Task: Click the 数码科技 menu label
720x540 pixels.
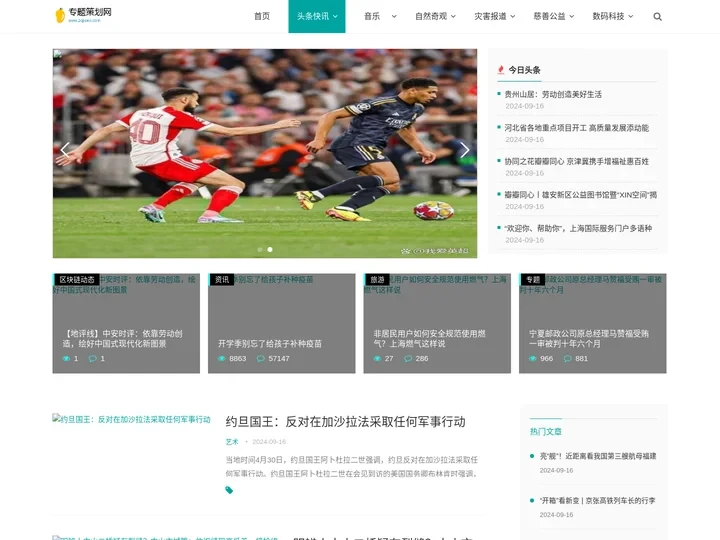Action: coord(608,17)
